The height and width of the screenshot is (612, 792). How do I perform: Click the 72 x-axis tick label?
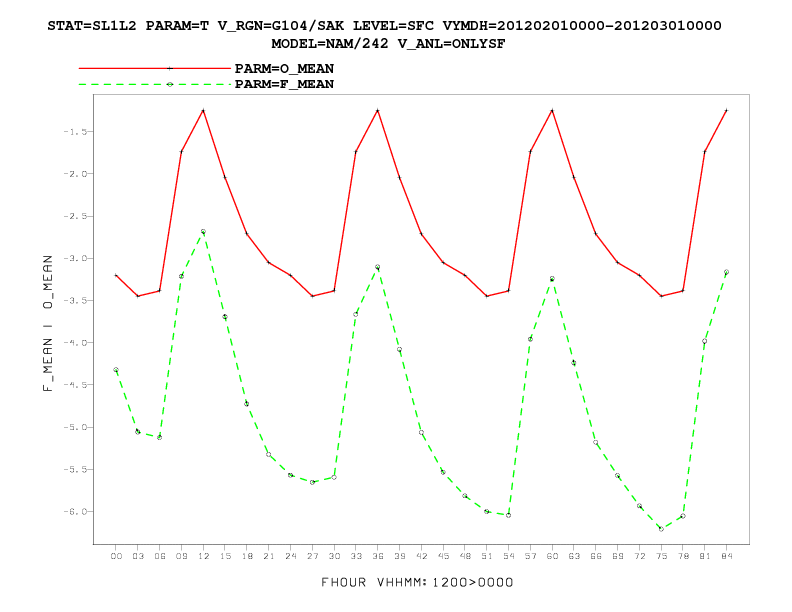pyautogui.click(x=639, y=556)
